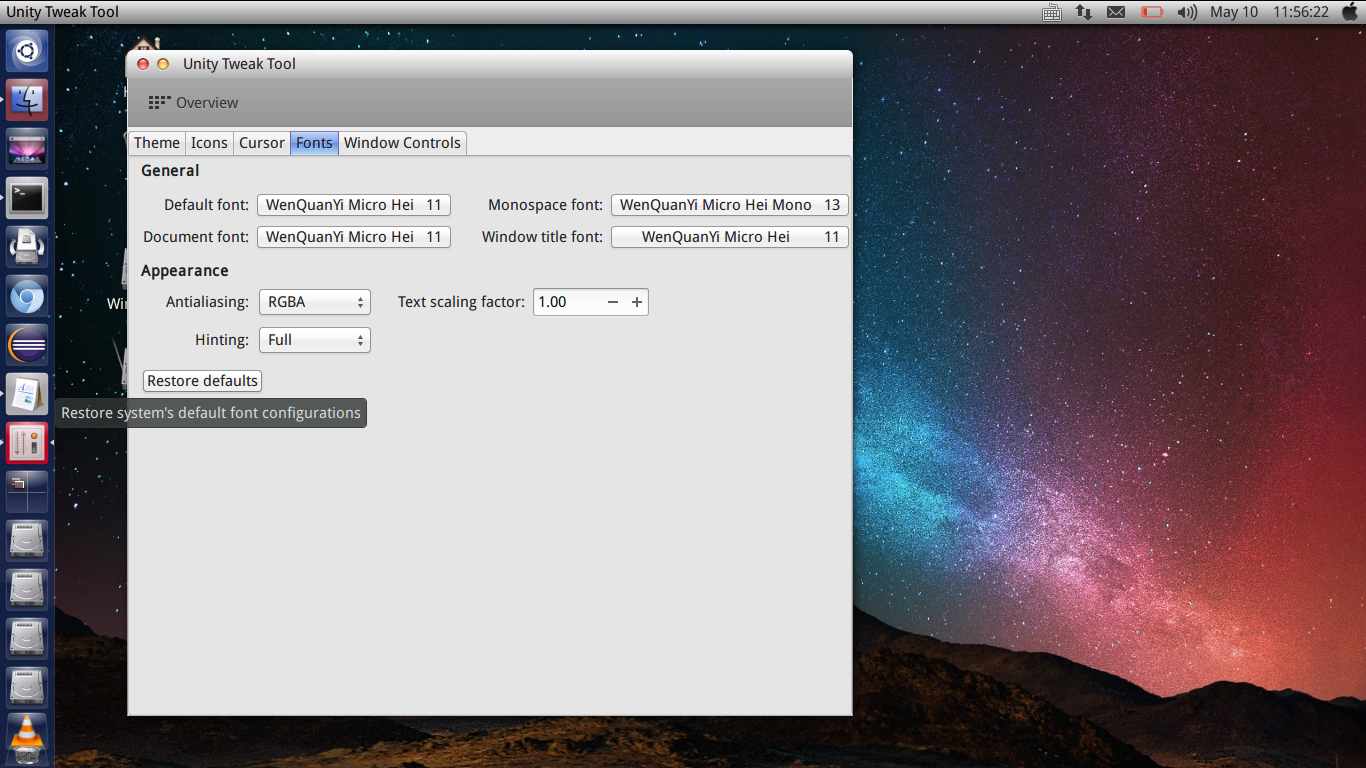
Task: Switch to the Icons tab
Action: click(x=209, y=143)
